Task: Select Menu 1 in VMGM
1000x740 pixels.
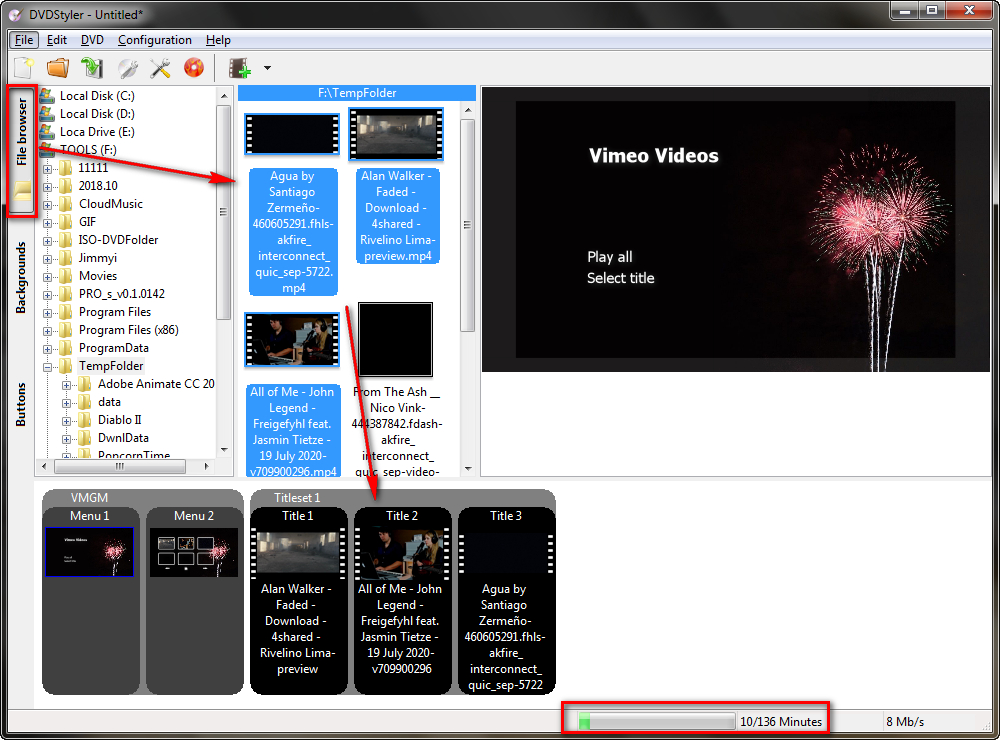Action: click(x=90, y=552)
